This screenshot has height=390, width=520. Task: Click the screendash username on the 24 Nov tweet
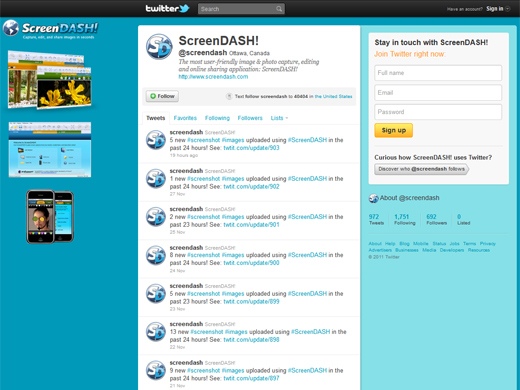pos(186,248)
